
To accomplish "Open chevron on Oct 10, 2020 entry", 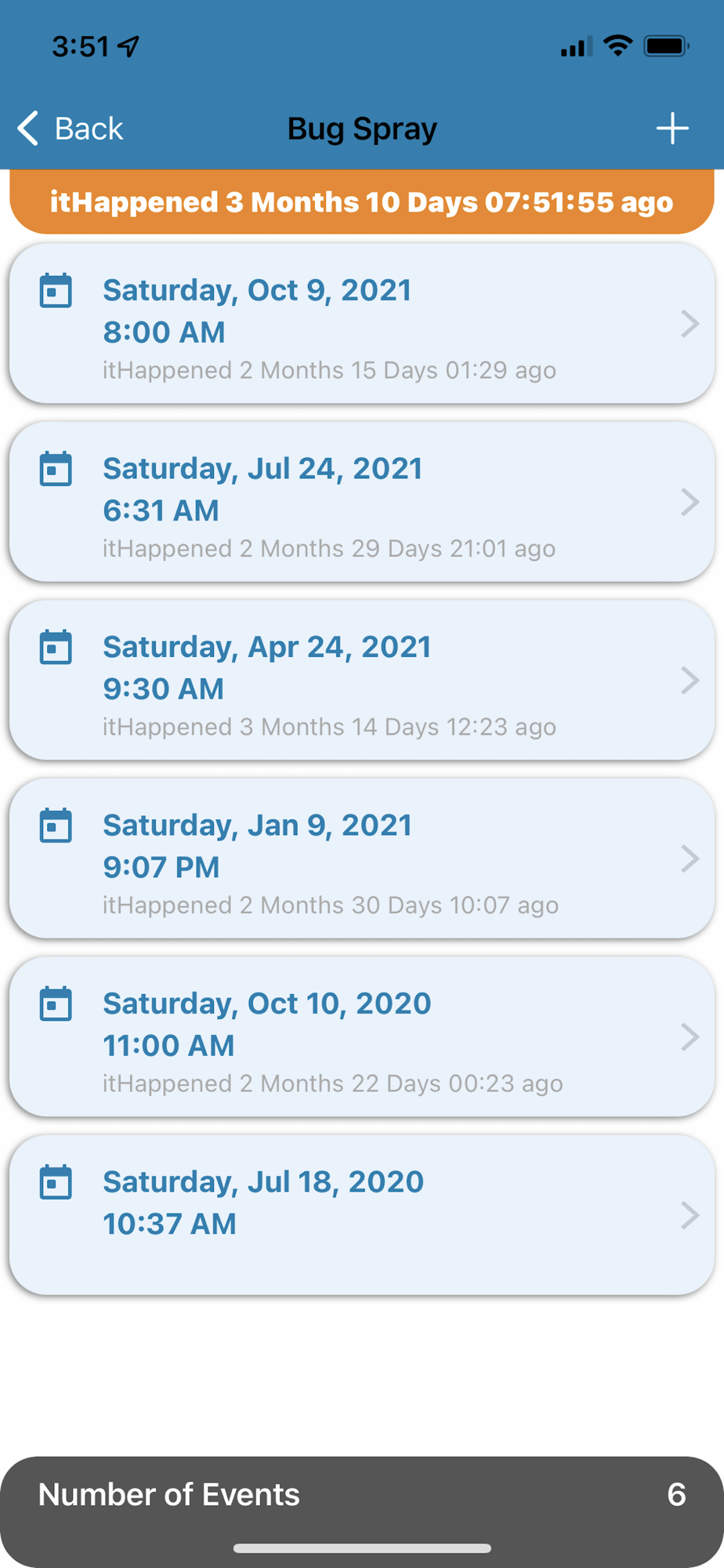I will pos(690,1037).
